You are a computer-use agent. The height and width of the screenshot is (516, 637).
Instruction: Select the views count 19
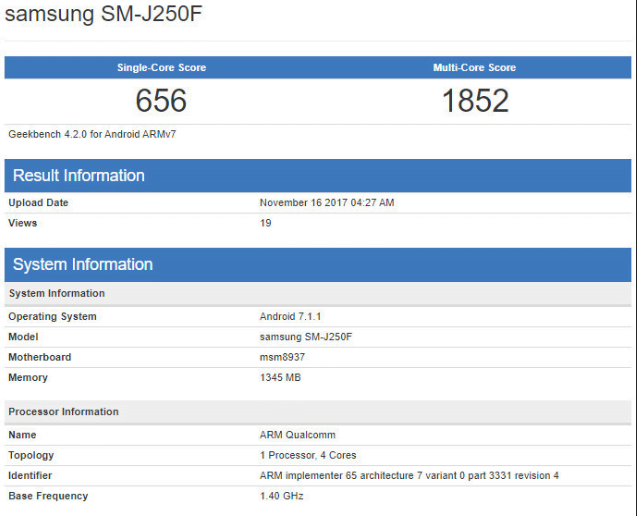coord(266,223)
